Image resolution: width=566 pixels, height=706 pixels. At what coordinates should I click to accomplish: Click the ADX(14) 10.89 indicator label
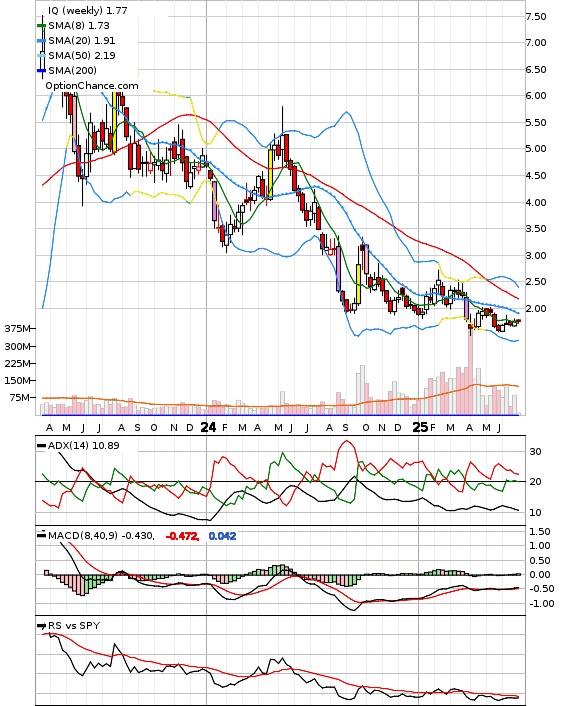tap(83, 446)
